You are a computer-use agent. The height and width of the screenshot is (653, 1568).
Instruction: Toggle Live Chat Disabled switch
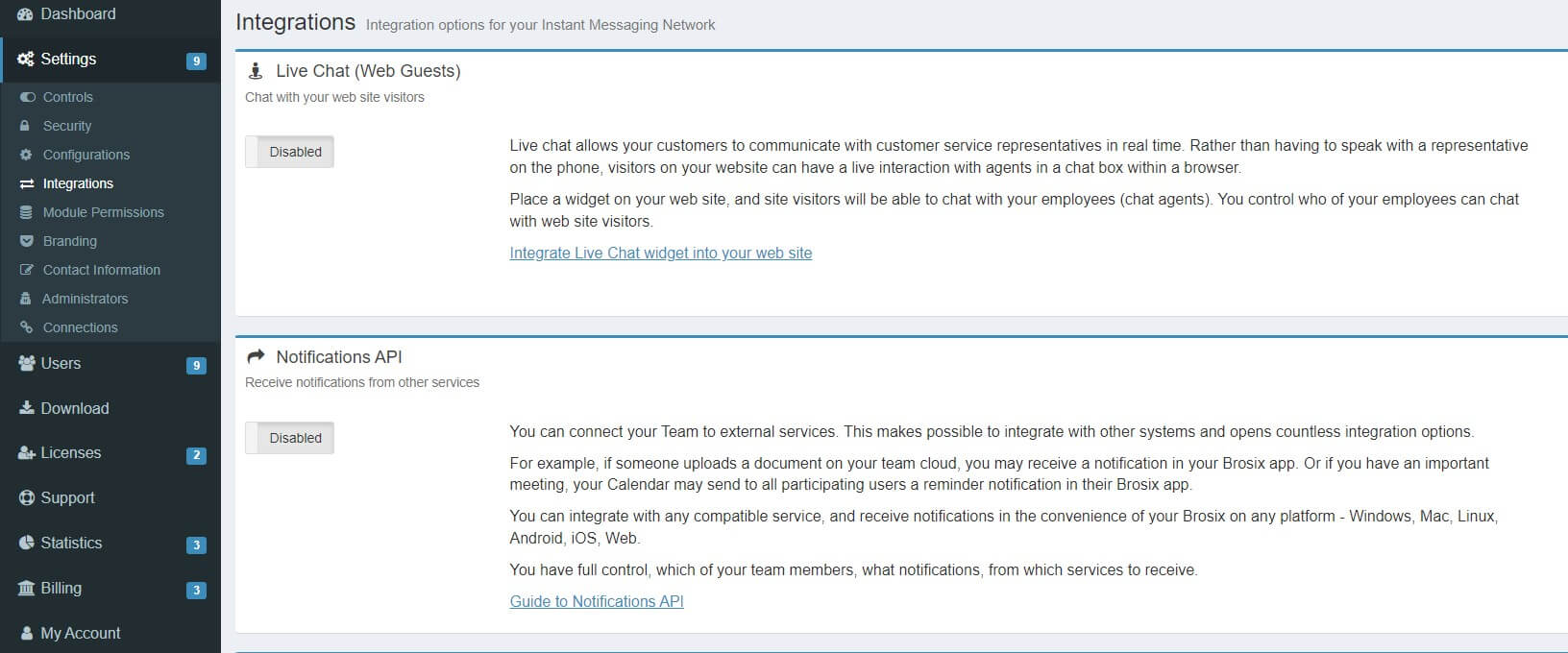(289, 152)
